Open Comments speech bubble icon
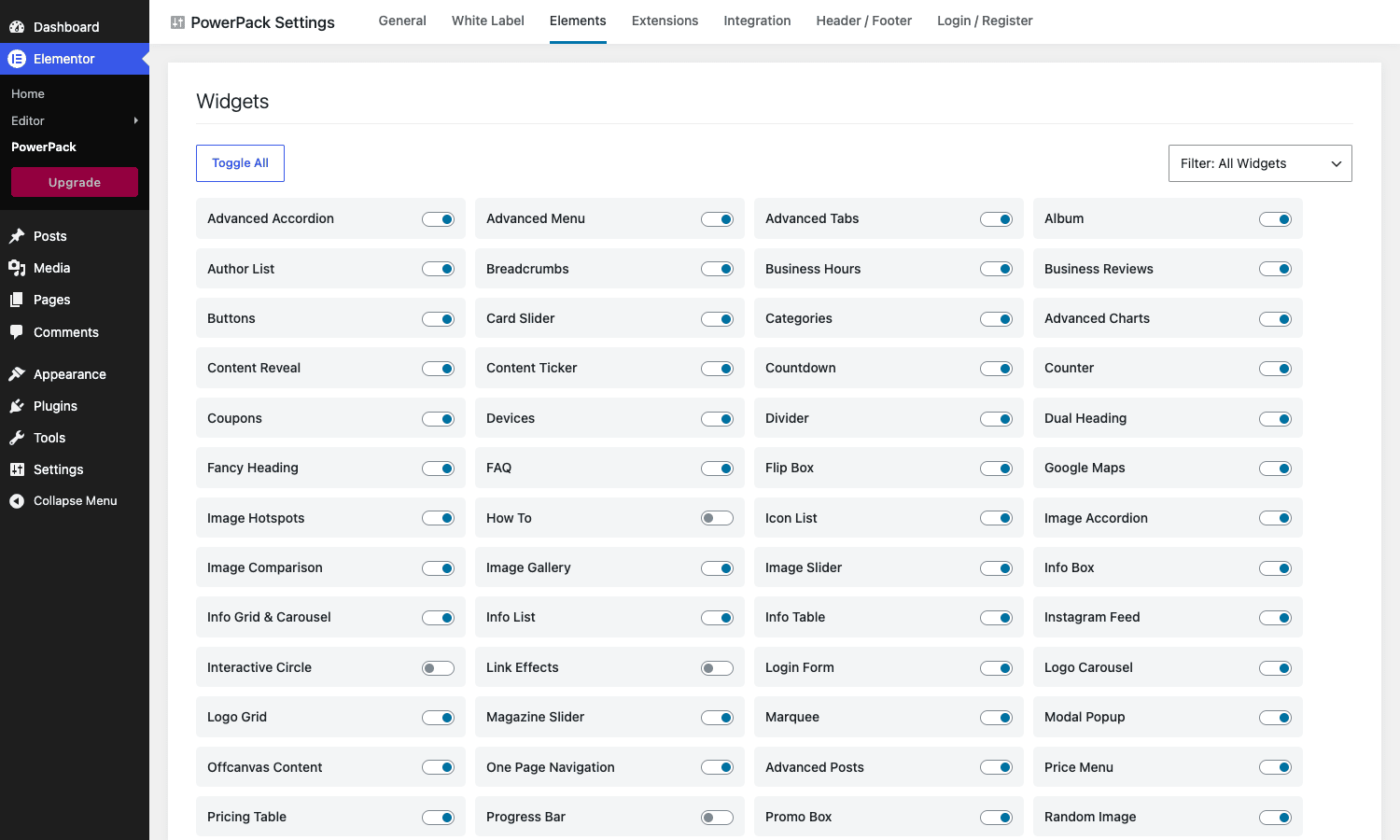The height and width of the screenshot is (840, 1400). 17,332
